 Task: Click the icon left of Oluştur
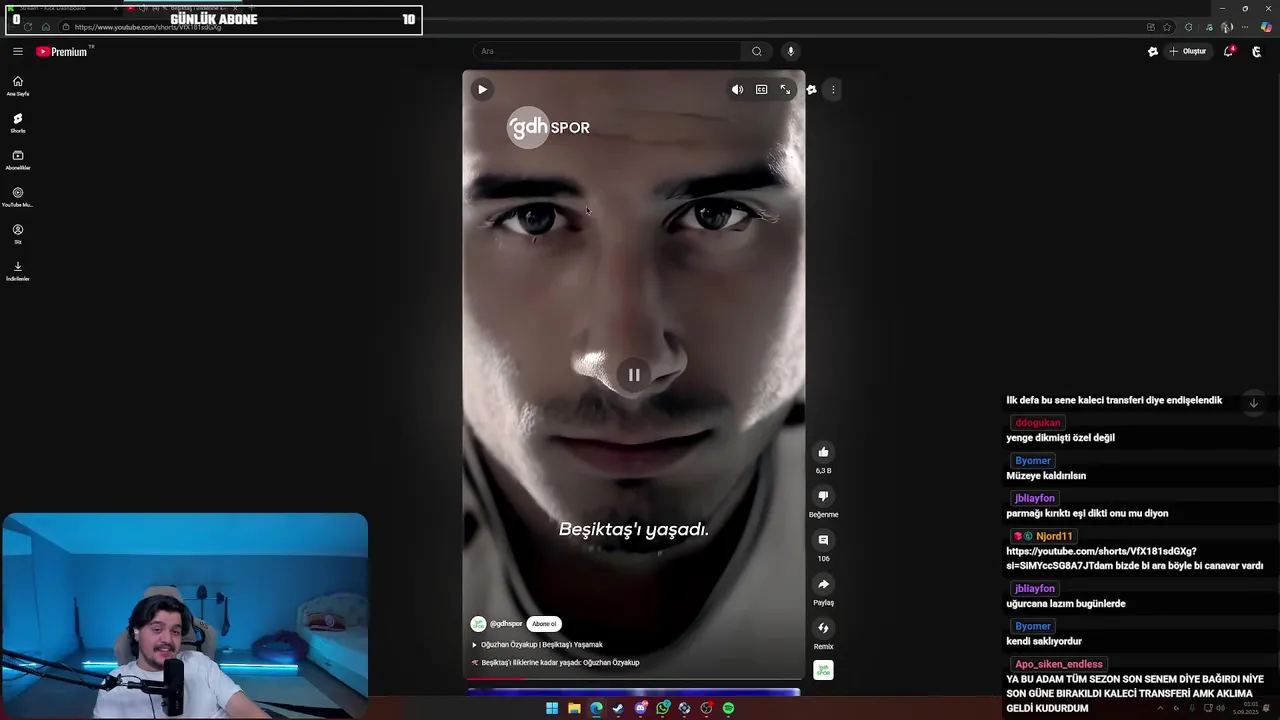point(1153,51)
